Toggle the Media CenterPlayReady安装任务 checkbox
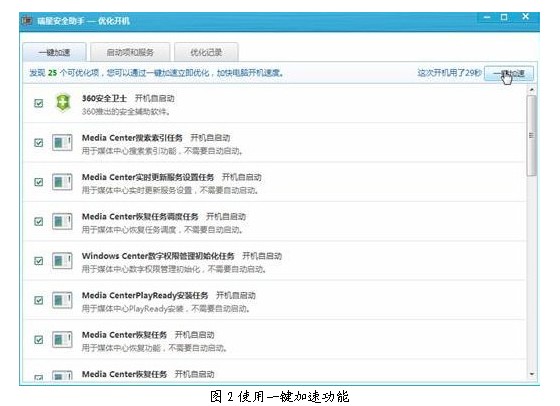Image resolution: width=560 pixels, height=406 pixels. (39, 300)
